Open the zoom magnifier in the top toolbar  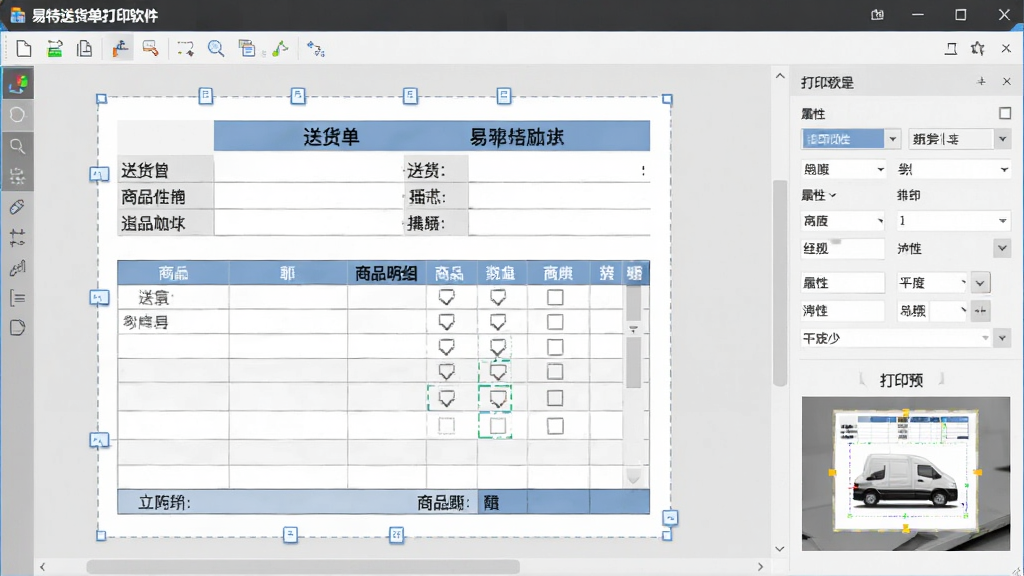pos(216,48)
